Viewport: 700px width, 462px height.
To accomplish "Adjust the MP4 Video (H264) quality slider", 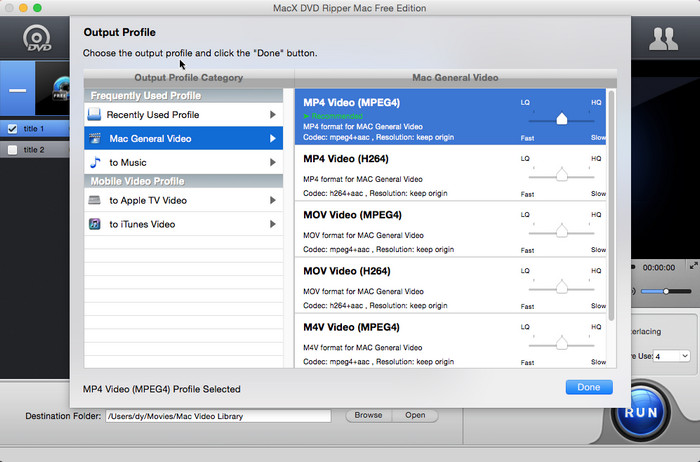I will click(x=562, y=175).
